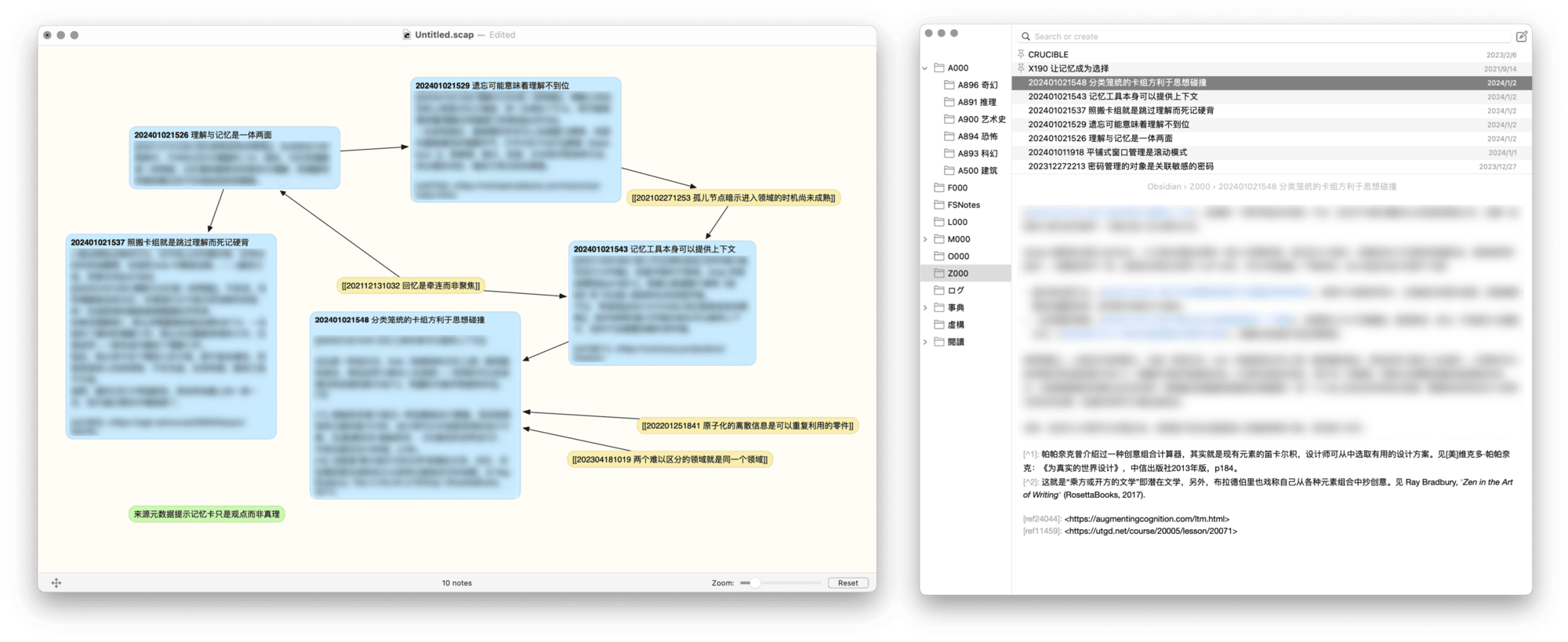
Task: Click the document icon in Untitled.scap title
Action: click(406, 34)
